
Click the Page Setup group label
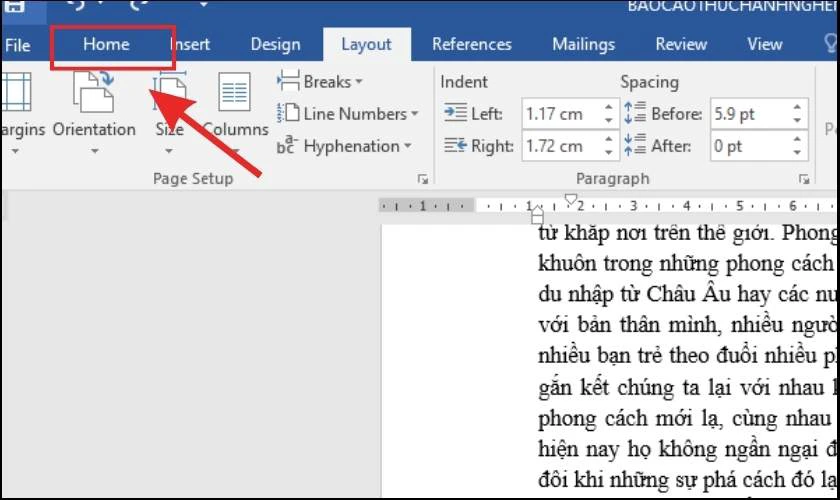(193, 178)
